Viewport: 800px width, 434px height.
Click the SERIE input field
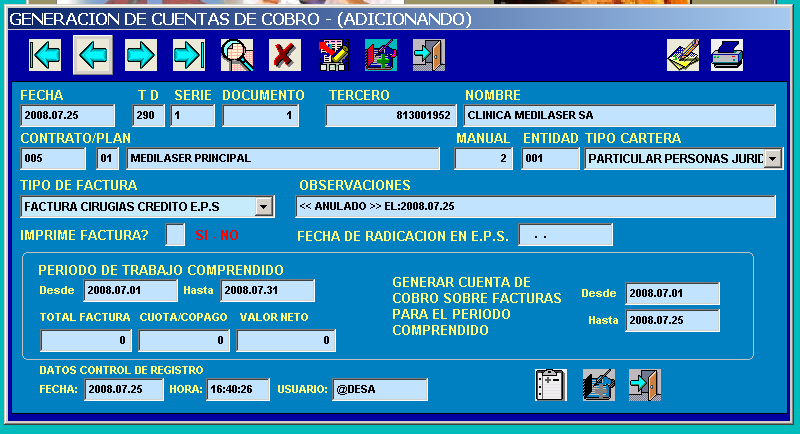[192, 115]
